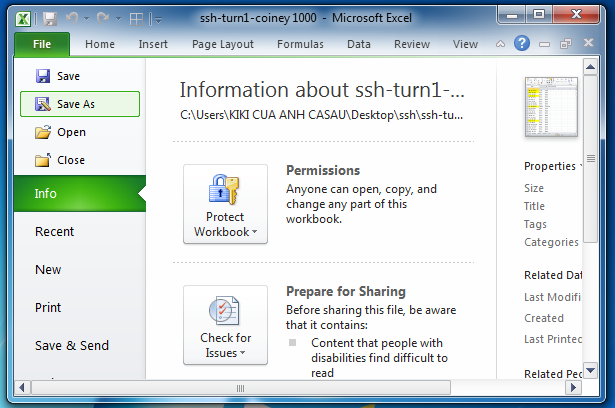Image resolution: width=615 pixels, height=408 pixels.
Task: Click the horizontal scrollbar right arrow
Action: (x=573, y=388)
